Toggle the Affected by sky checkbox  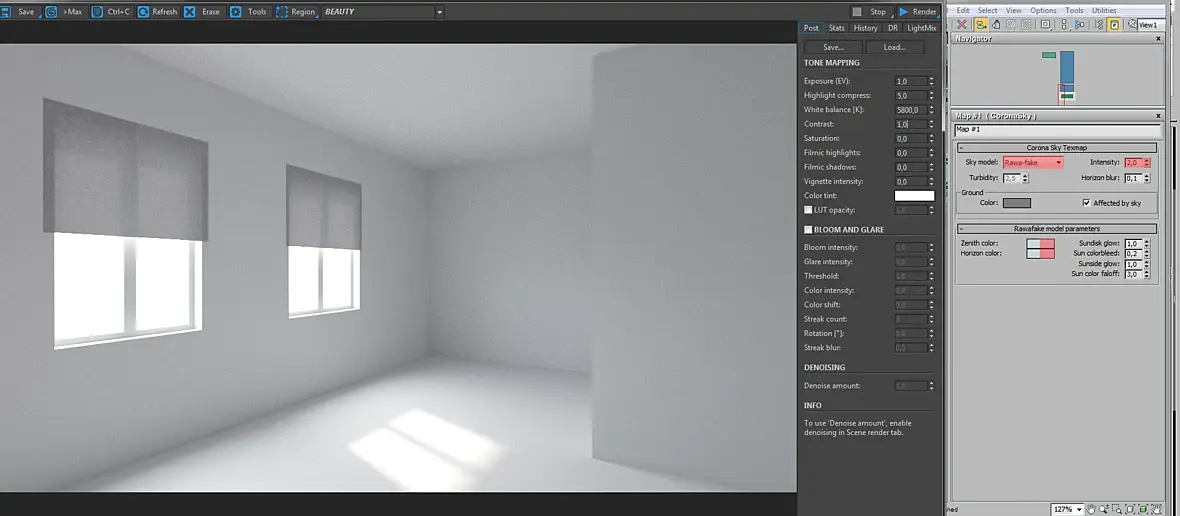pyautogui.click(x=1086, y=203)
